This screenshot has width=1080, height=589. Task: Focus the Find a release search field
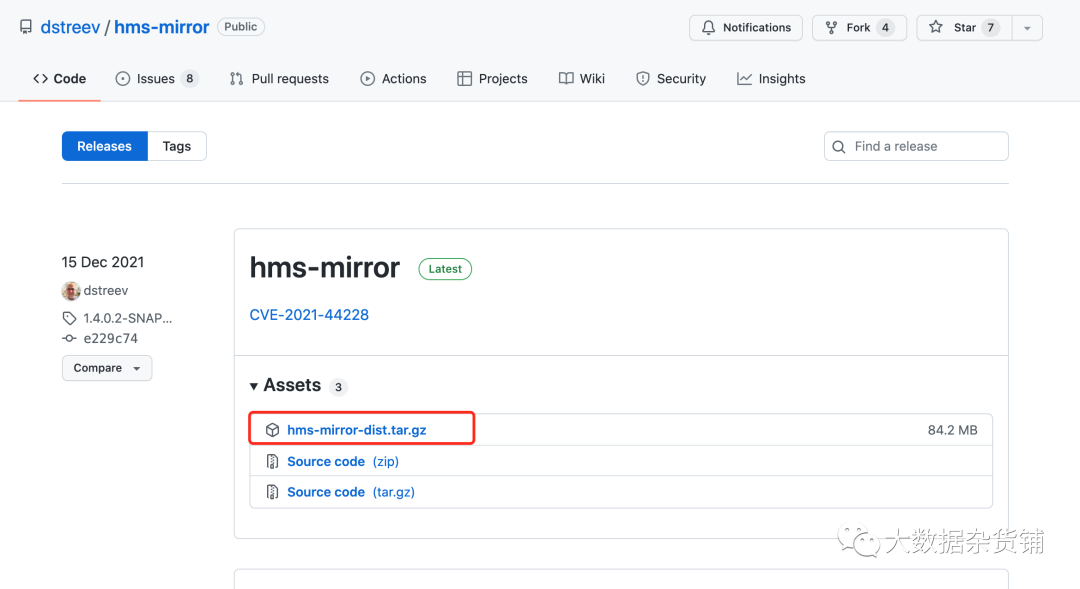click(916, 146)
